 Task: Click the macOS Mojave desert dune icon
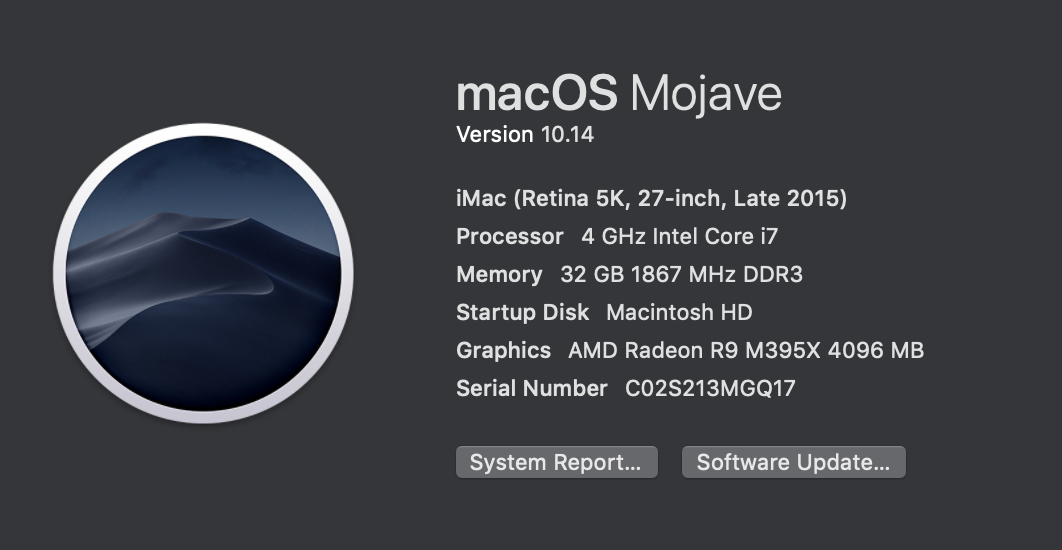[x=203, y=274]
